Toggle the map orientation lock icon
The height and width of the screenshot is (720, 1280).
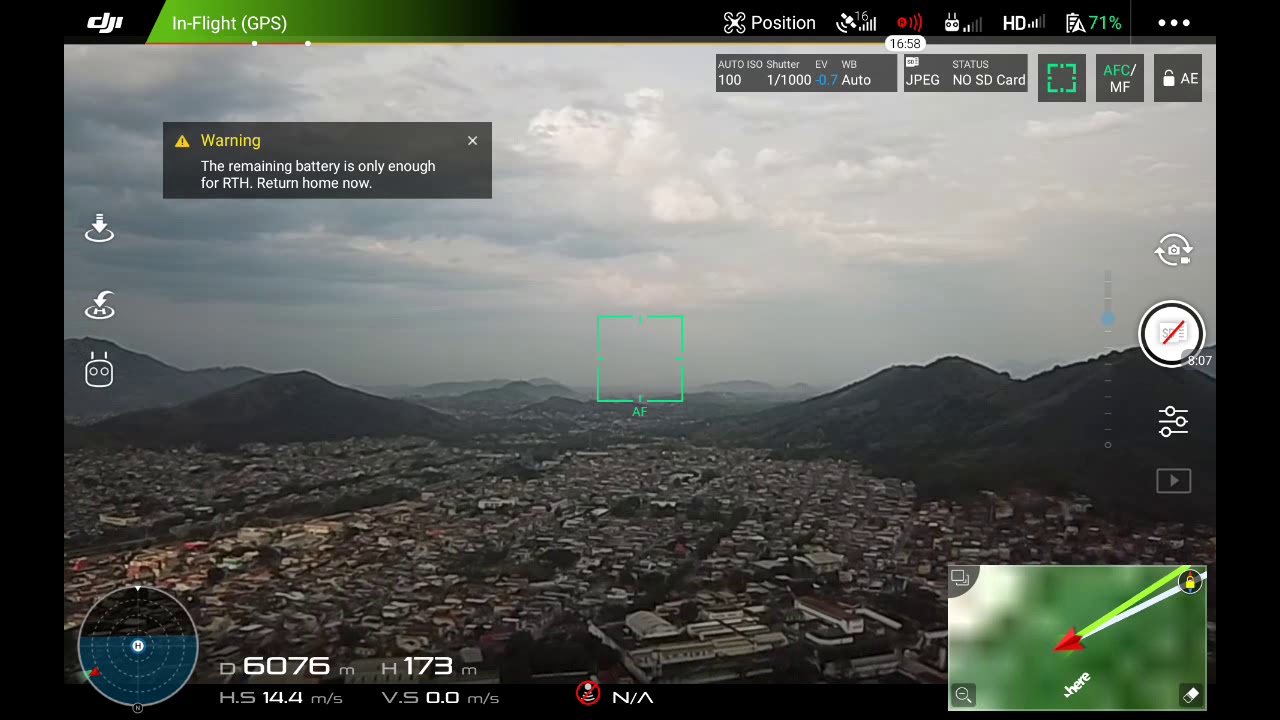coord(1190,582)
